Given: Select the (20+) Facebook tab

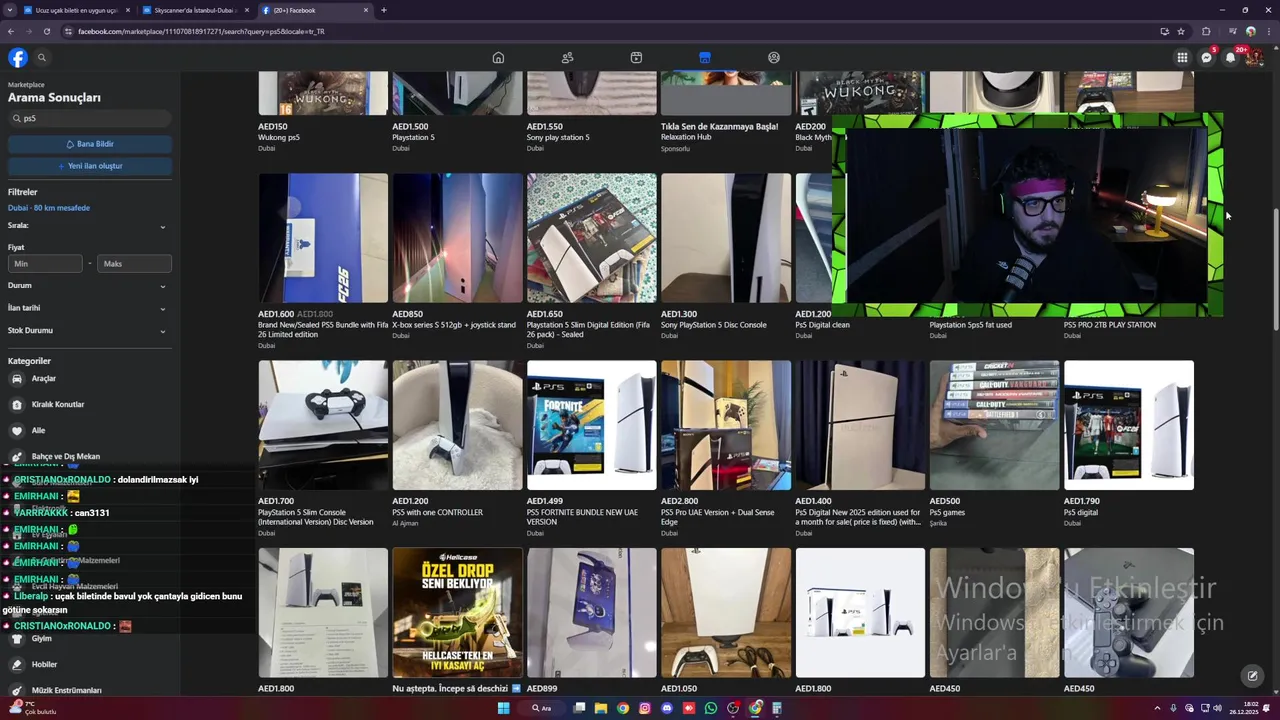Looking at the screenshot, I should click(314, 10).
